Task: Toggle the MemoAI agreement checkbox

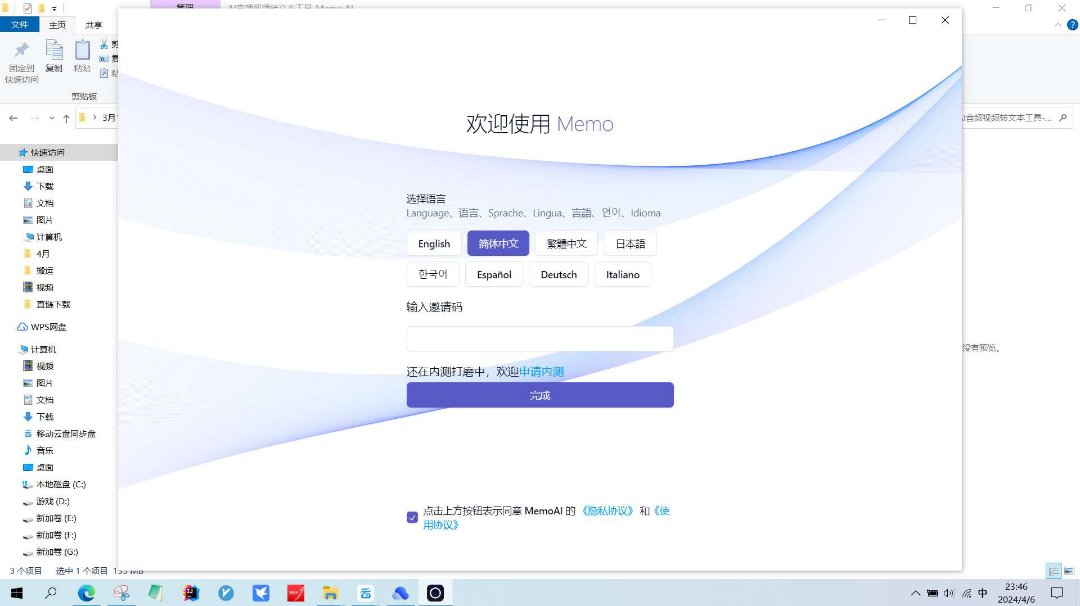Action: pos(412,517)
